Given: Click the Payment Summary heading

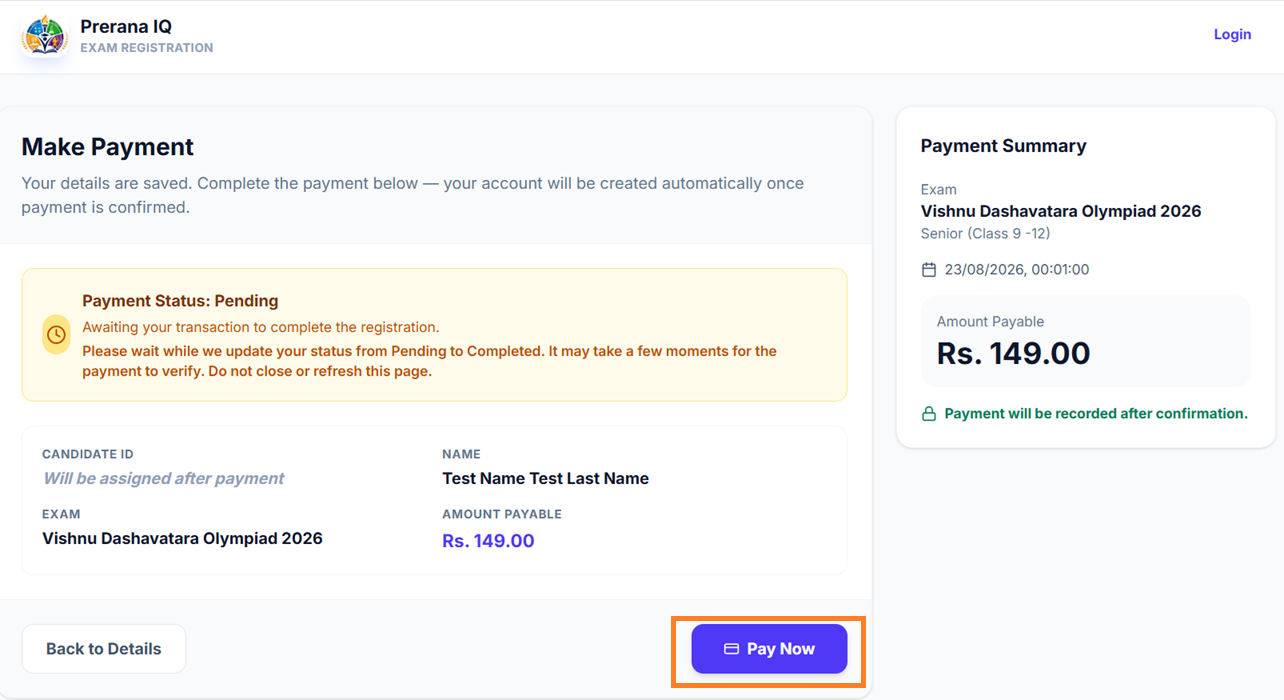Looking at the screenshot, I should [1003, 146].
